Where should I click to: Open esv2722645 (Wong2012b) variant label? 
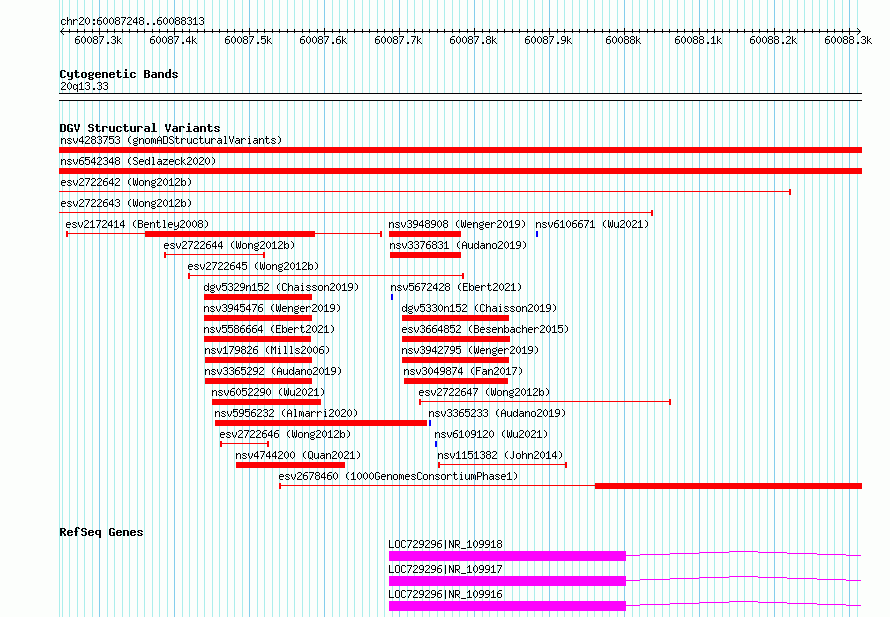[253, 266]
